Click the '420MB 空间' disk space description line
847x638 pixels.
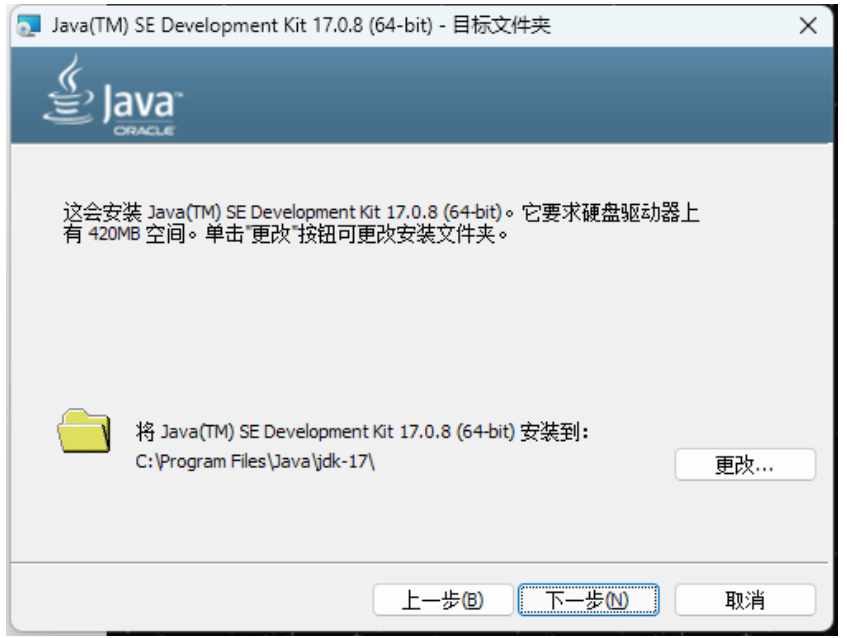click(x=286, y=234)
